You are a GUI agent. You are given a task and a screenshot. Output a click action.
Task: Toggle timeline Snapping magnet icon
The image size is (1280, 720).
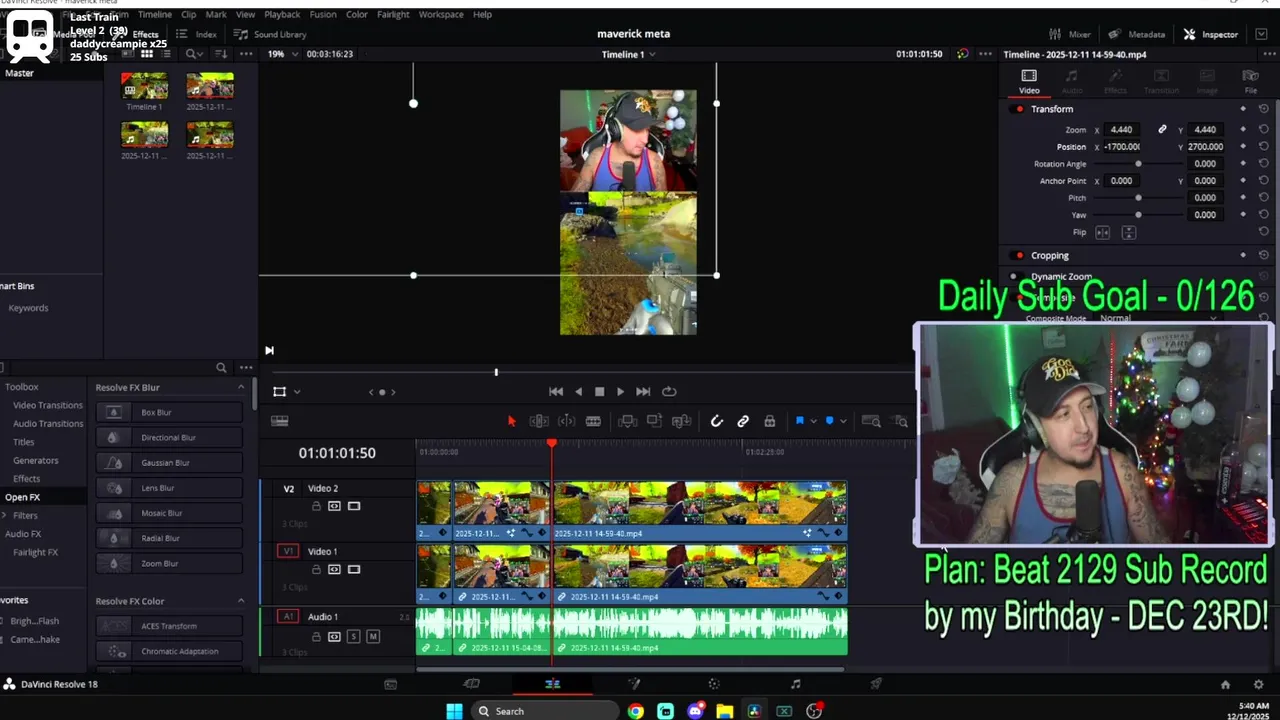click(x=716, y=421)
